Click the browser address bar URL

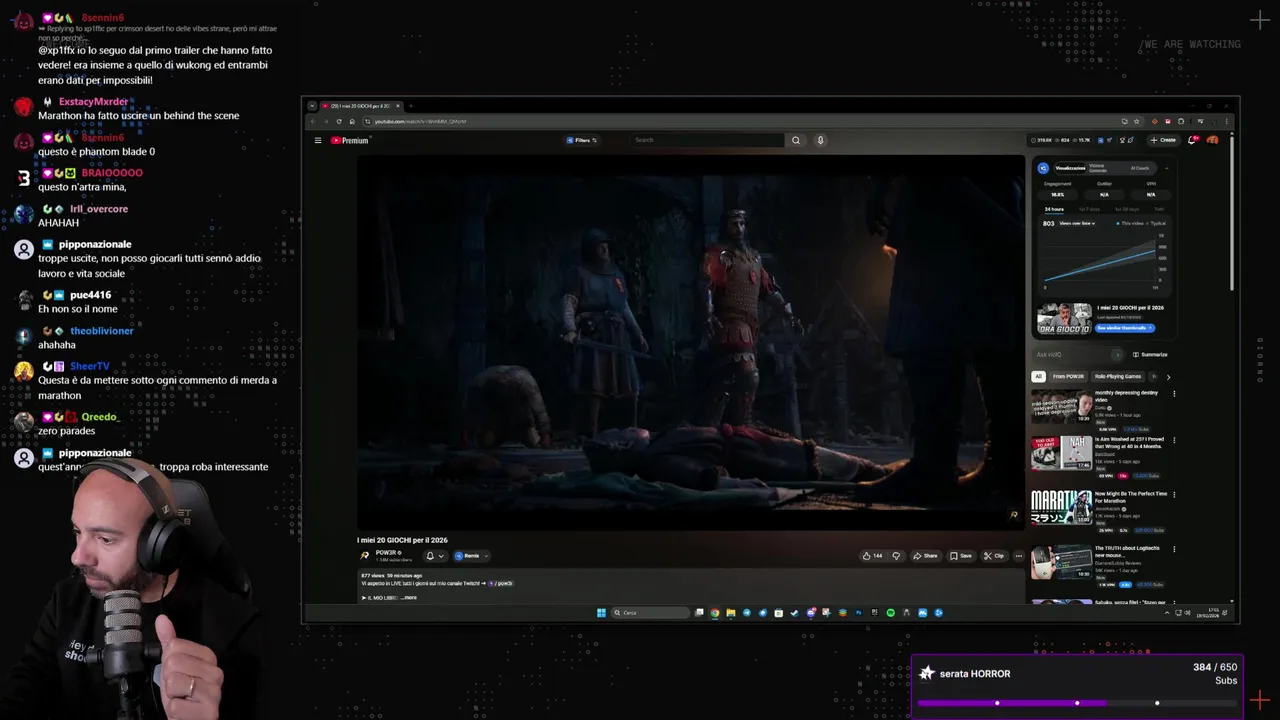tap(420, 121)
